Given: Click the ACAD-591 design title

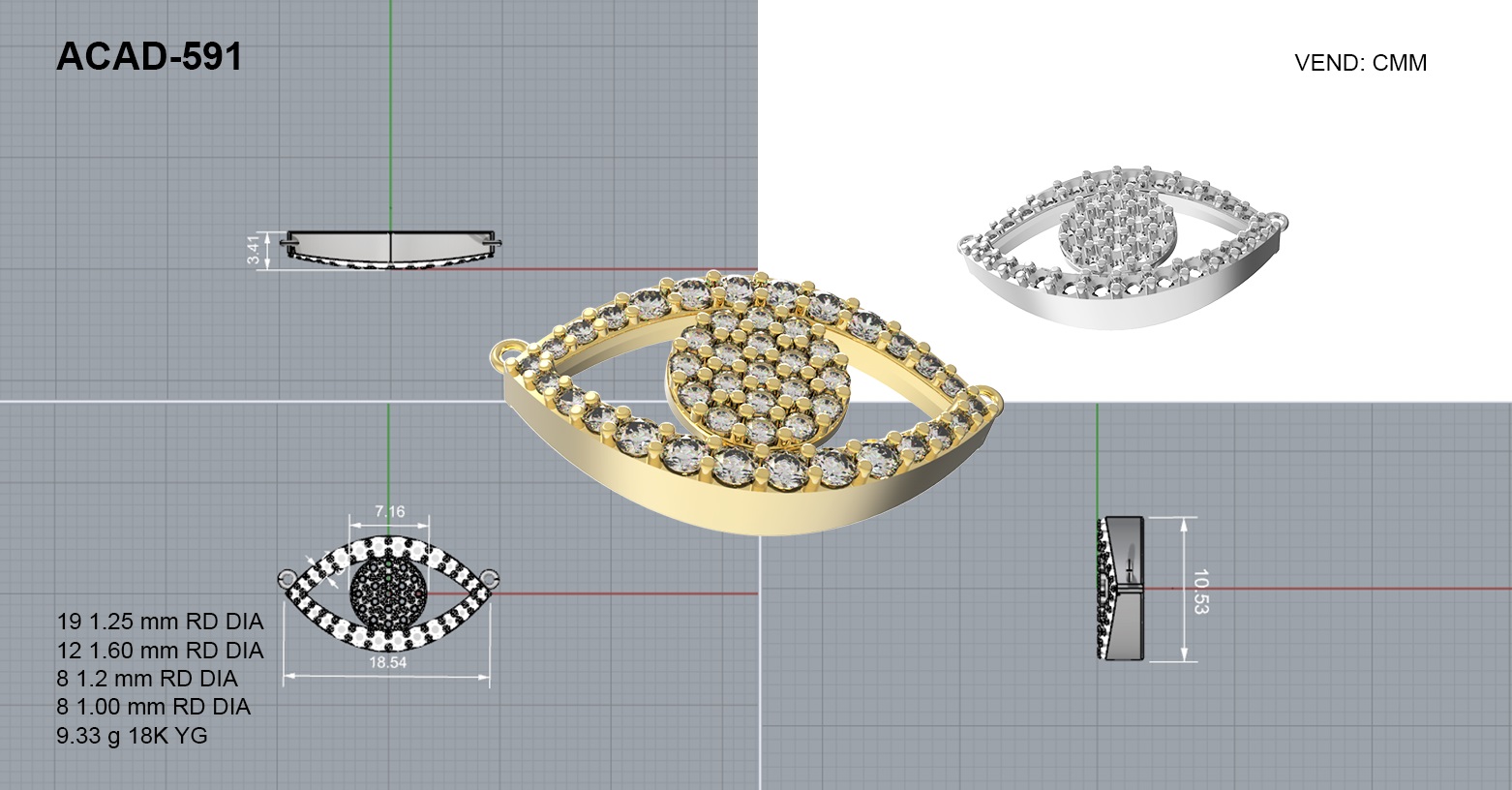Looking at the screenshot, I should point(149,58).
